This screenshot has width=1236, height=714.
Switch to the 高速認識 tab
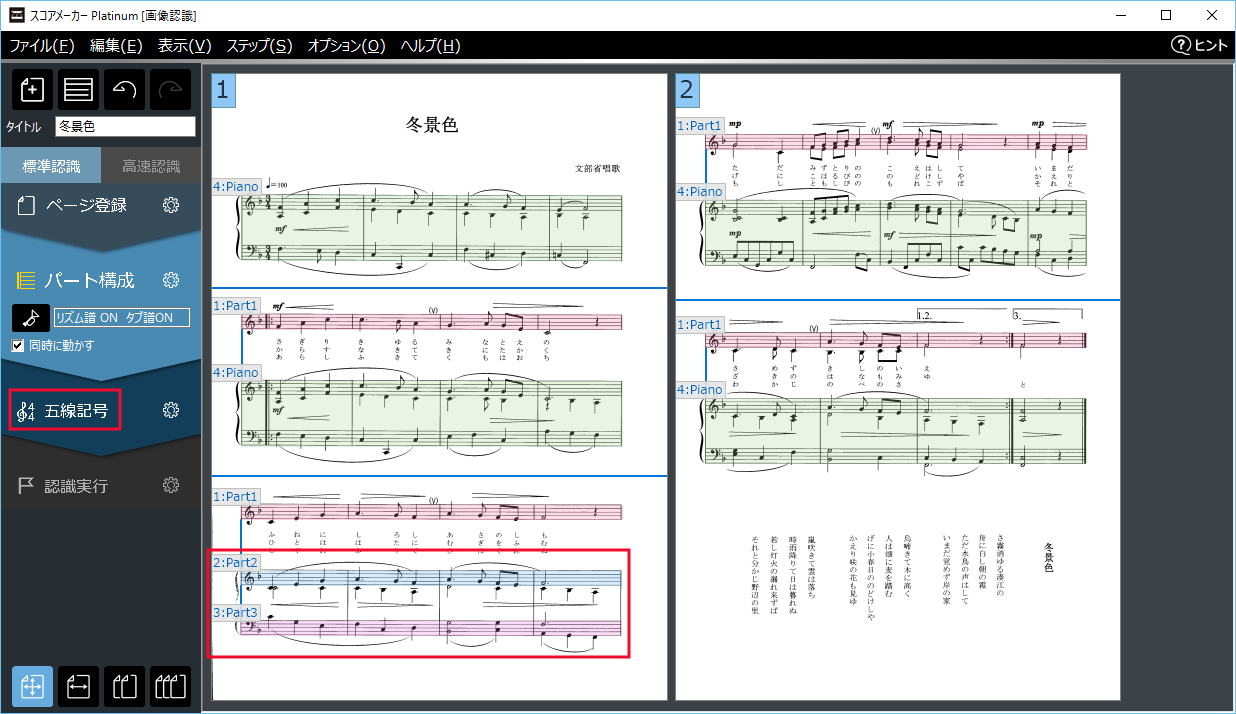coord(151,166)
